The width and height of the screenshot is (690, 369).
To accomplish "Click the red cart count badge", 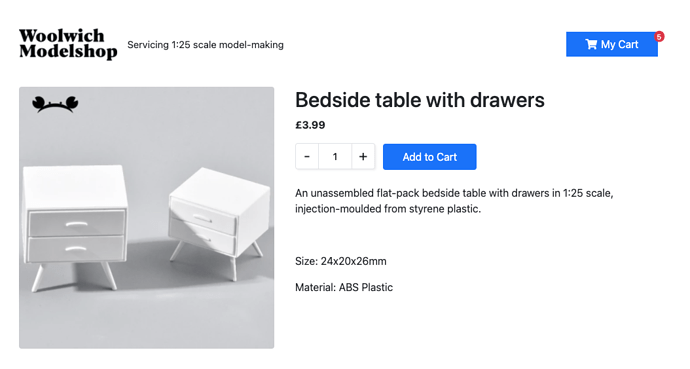I will (659, 37).
